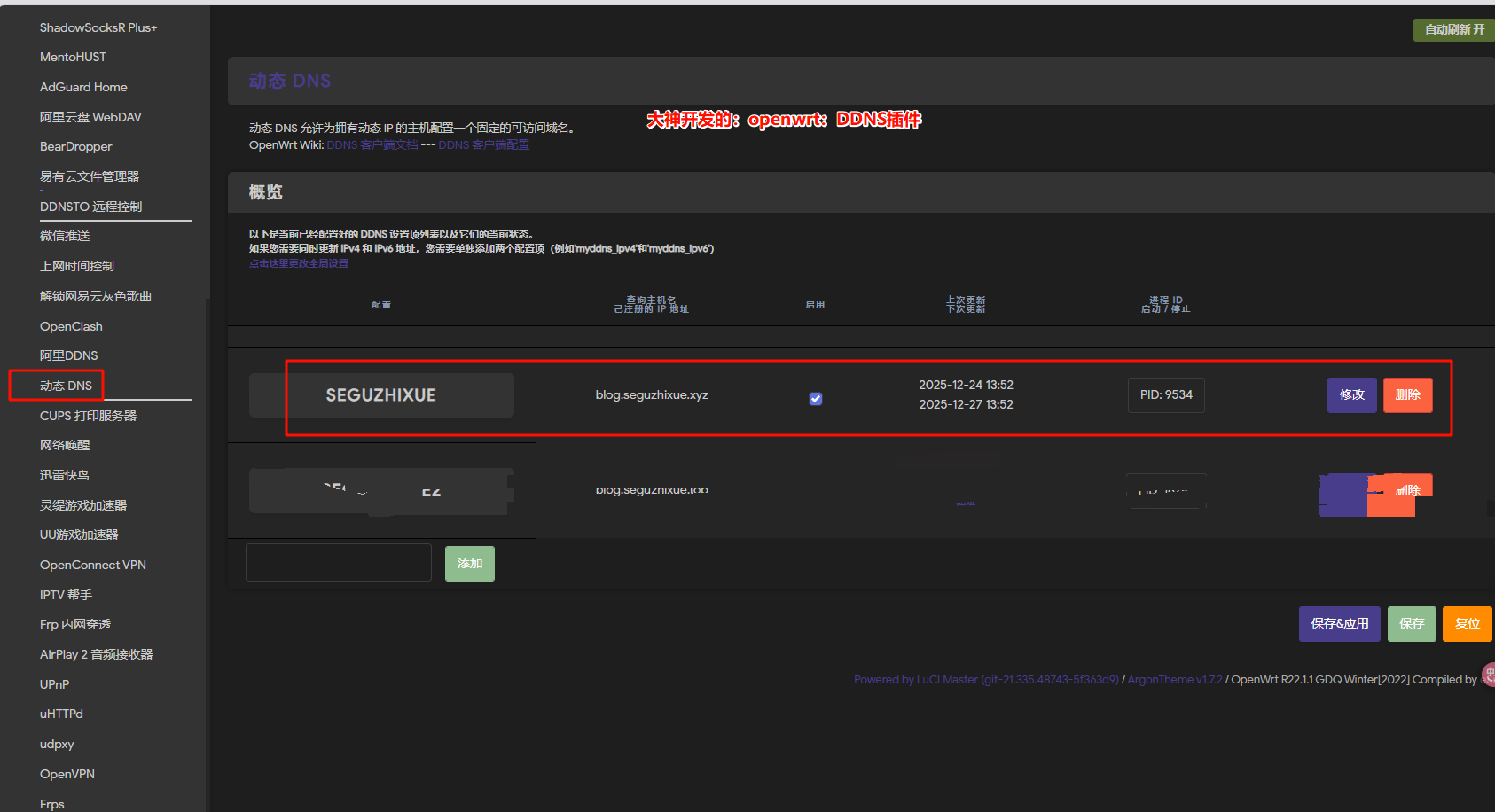Click the green 保存 button

1411,624
